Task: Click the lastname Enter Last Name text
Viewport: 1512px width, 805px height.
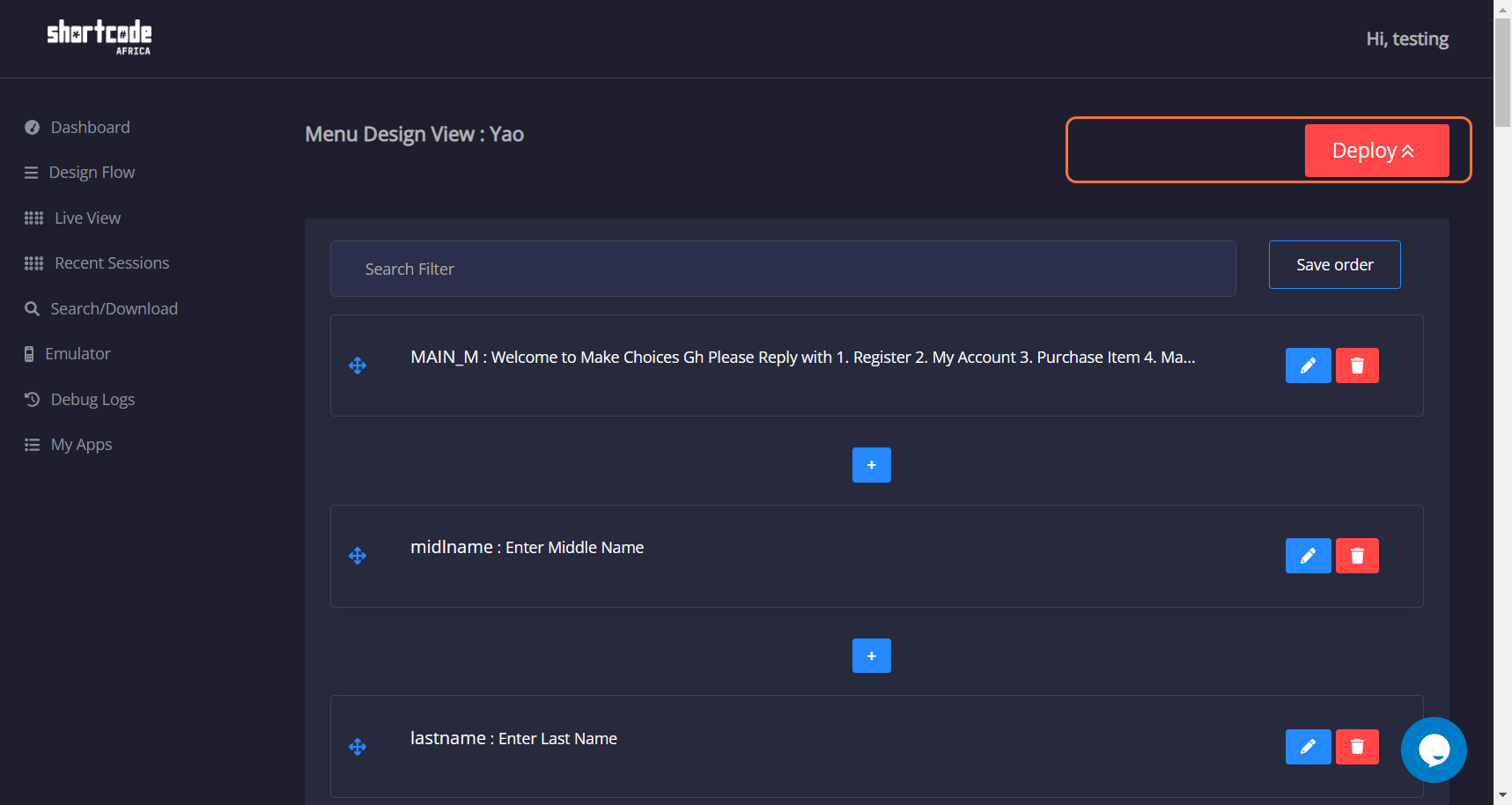Action: pyautogui.click(x=513, y=738)
